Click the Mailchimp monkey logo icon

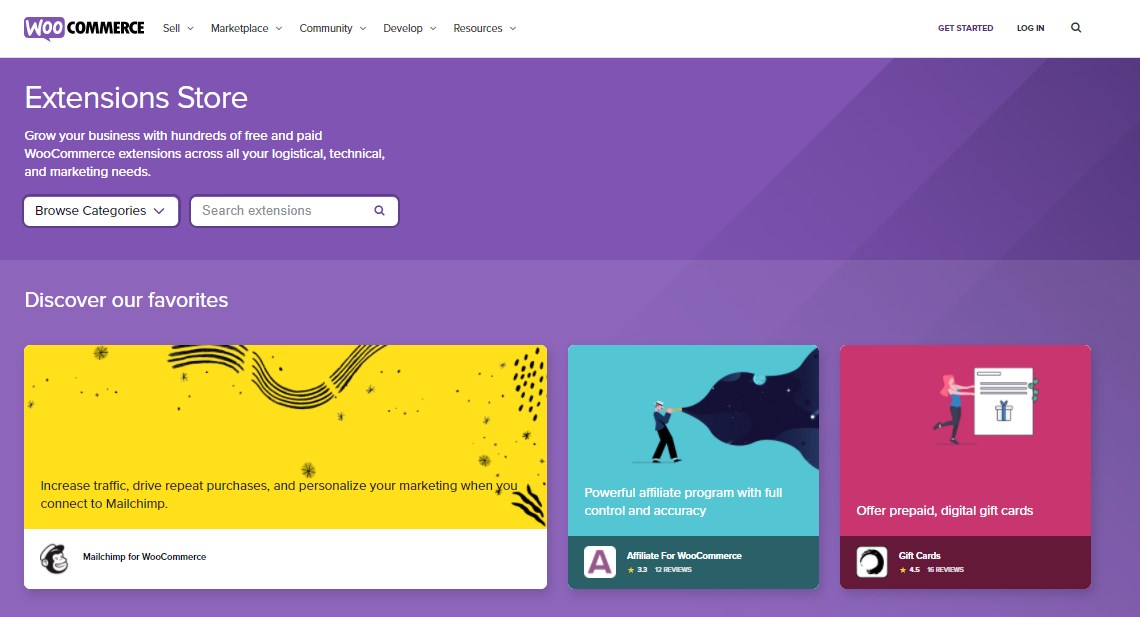click(x=54, y=559)
